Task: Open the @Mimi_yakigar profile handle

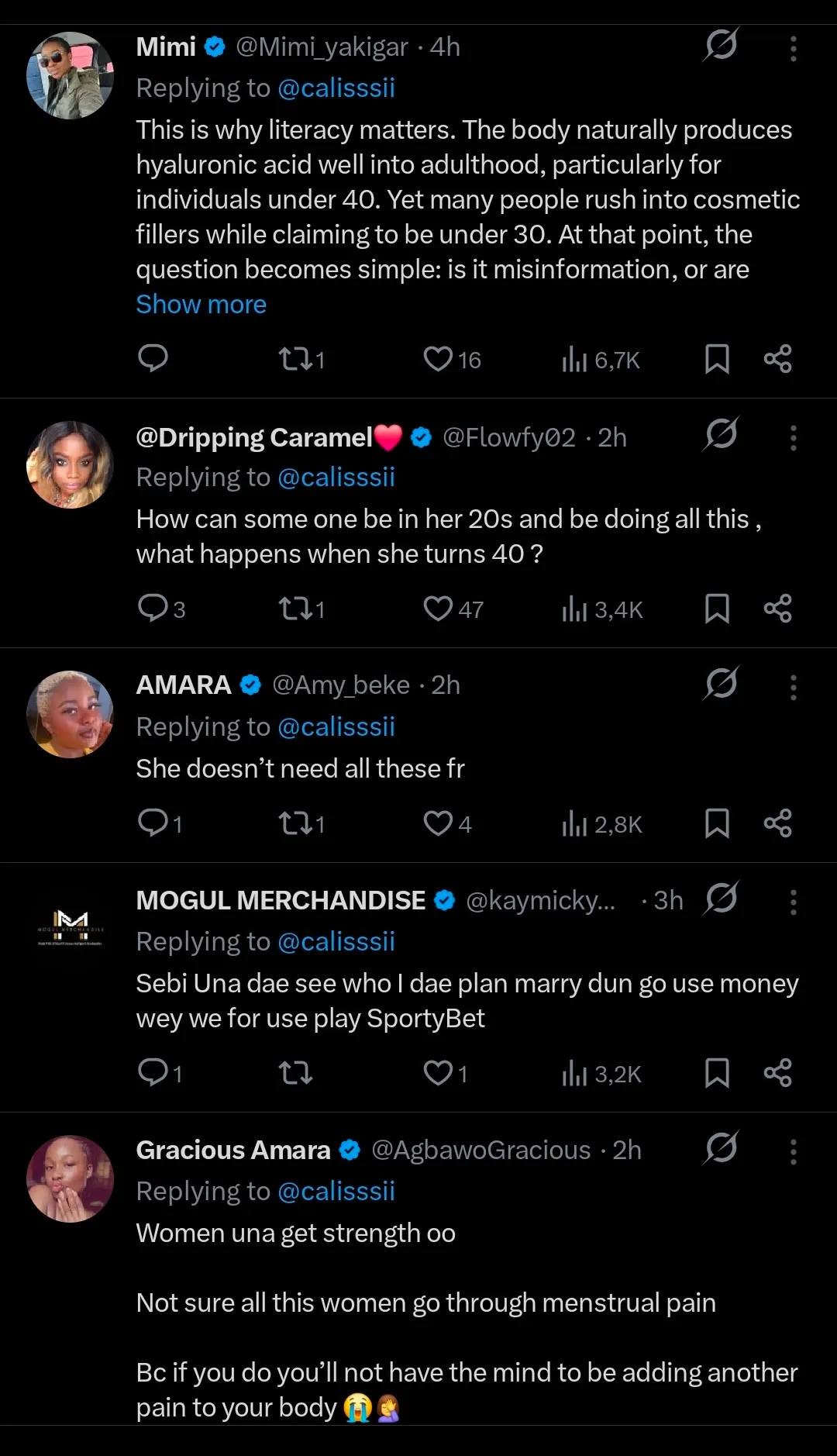Action: pyautogui.click(x=322, y=47)
